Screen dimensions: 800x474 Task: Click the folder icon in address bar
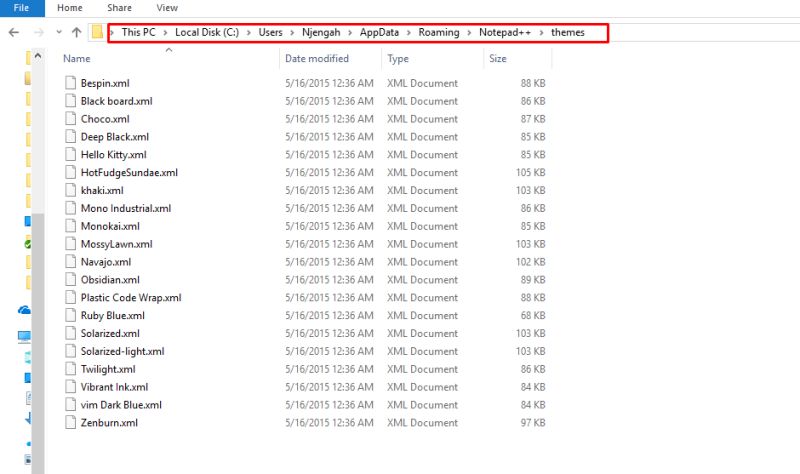(x=97, y=32)
